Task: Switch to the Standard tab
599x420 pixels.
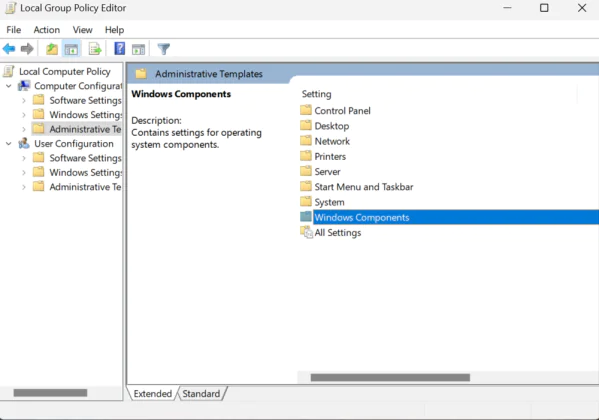Action: (x=201, y=394)
